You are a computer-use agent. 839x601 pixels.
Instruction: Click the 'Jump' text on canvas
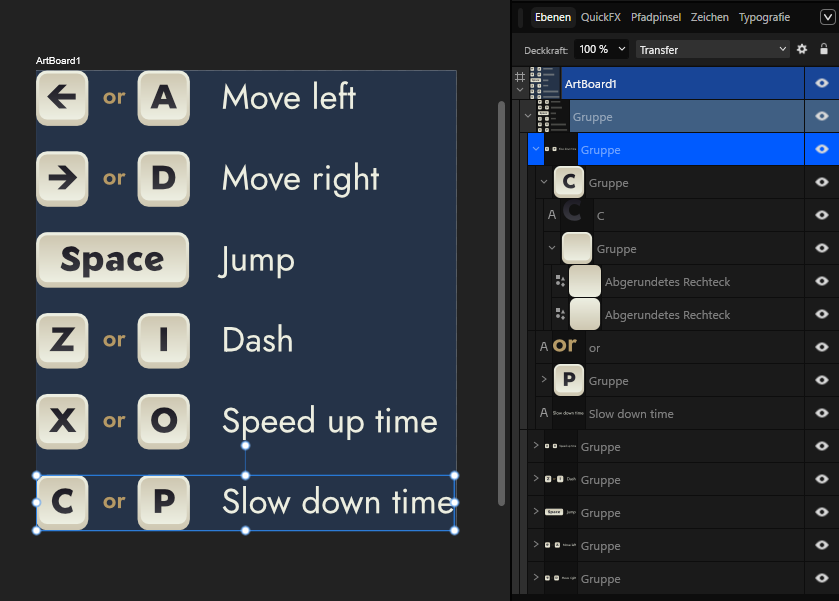(x=256, y=261)
